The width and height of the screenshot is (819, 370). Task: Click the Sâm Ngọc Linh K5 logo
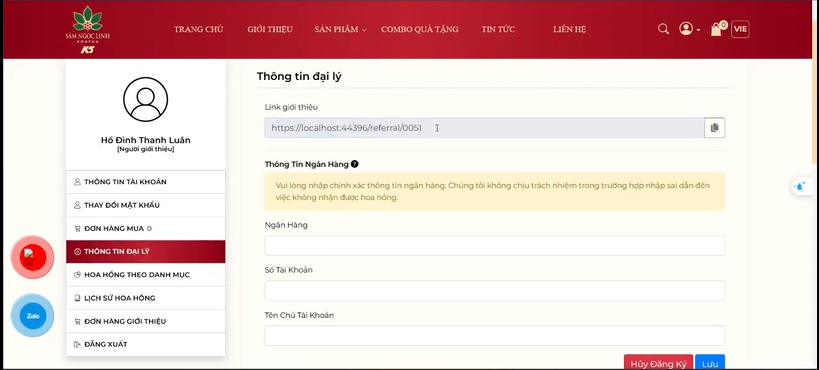tap(87, 30)
